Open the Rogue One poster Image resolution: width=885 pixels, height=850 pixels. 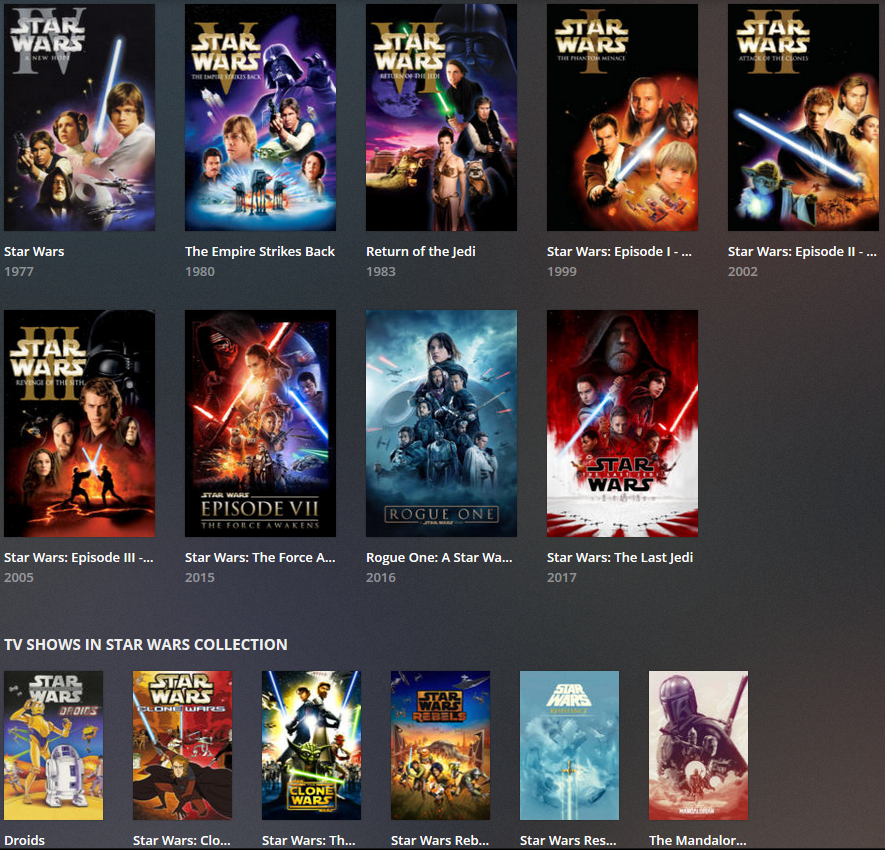click(441, 423)
